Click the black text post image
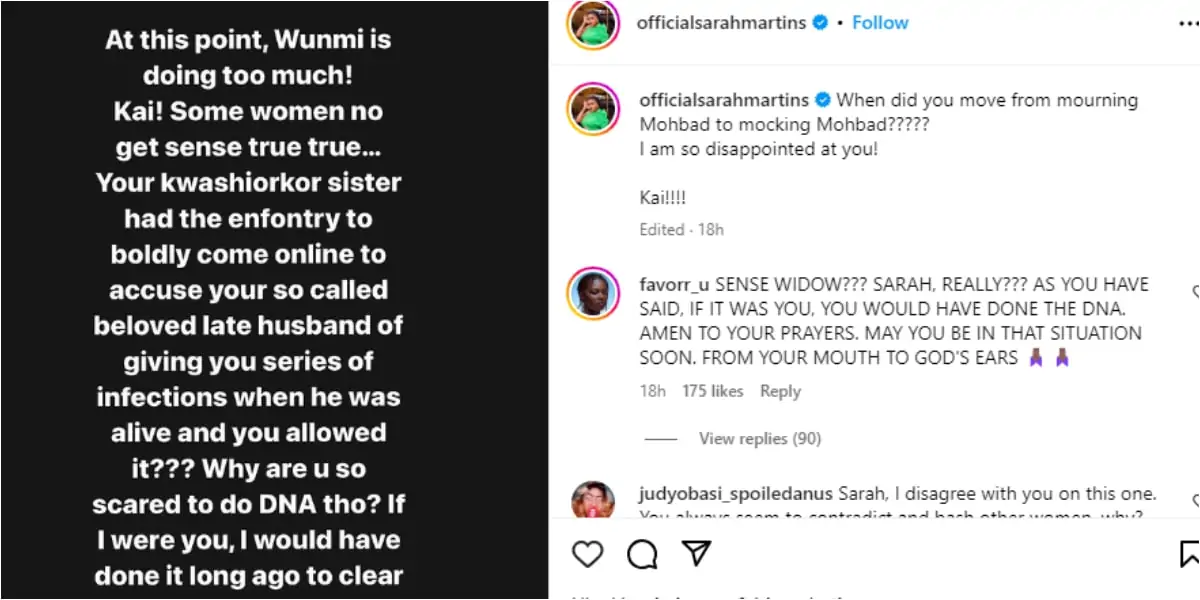Image resolution: width=1200 pixels, height=600 pixels. tap(274, 300)
